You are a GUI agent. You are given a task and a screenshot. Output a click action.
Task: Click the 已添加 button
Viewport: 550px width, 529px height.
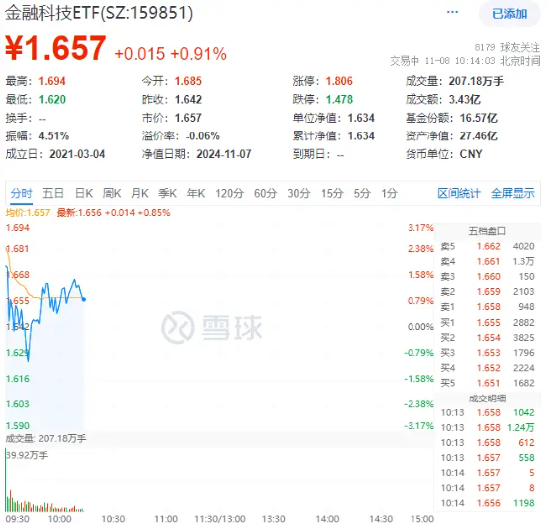click(509, 14)
